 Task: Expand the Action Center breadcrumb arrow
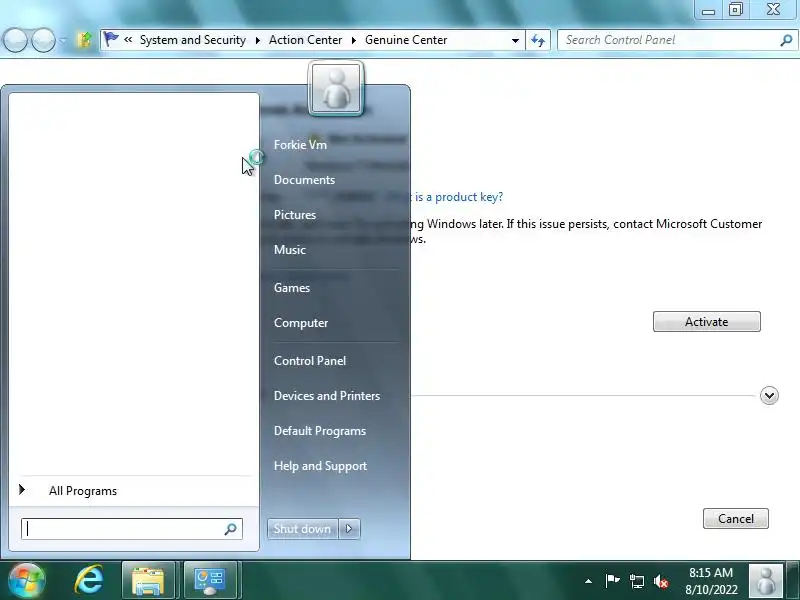point(354,40)
